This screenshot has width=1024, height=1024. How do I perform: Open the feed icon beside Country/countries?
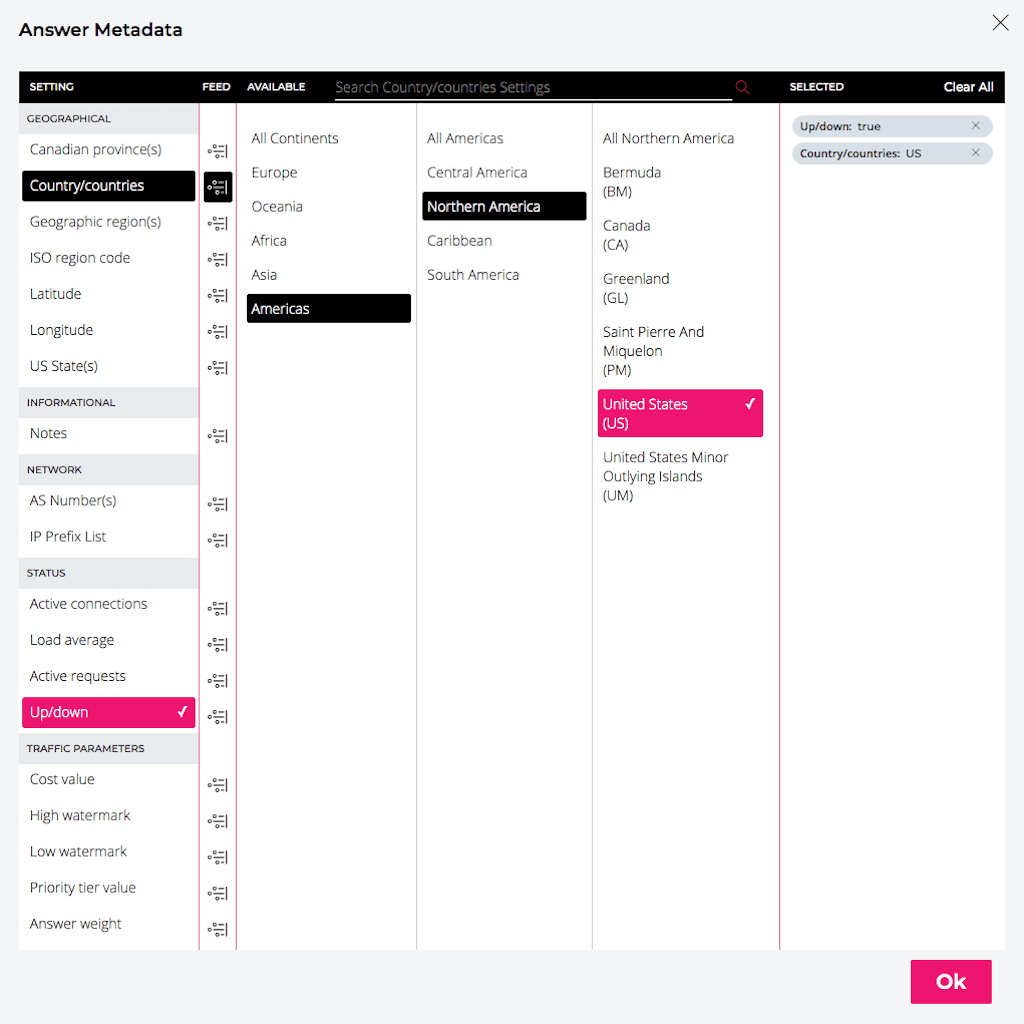(x=217, y=187)
